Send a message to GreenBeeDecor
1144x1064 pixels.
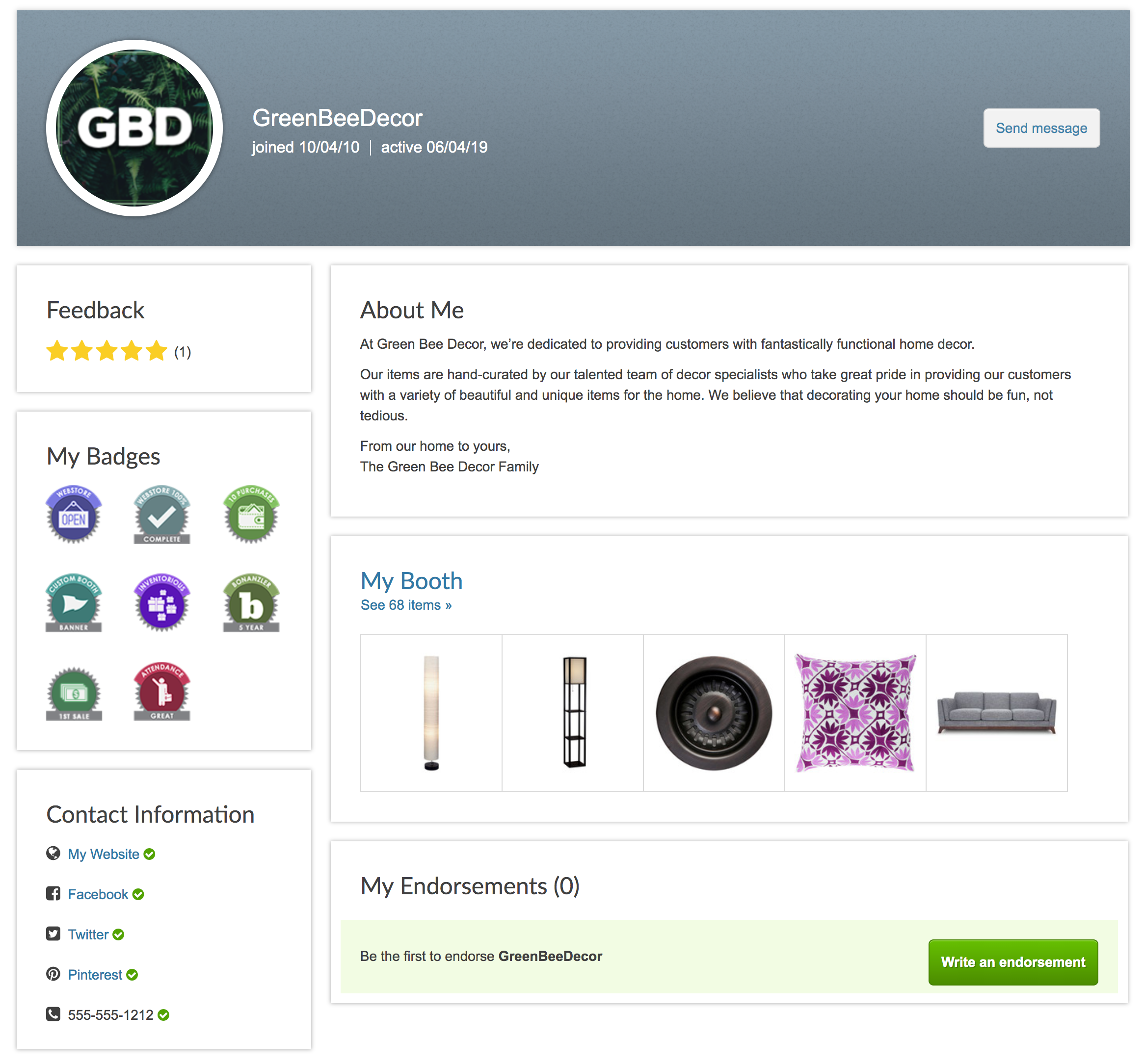[1041, 128]
